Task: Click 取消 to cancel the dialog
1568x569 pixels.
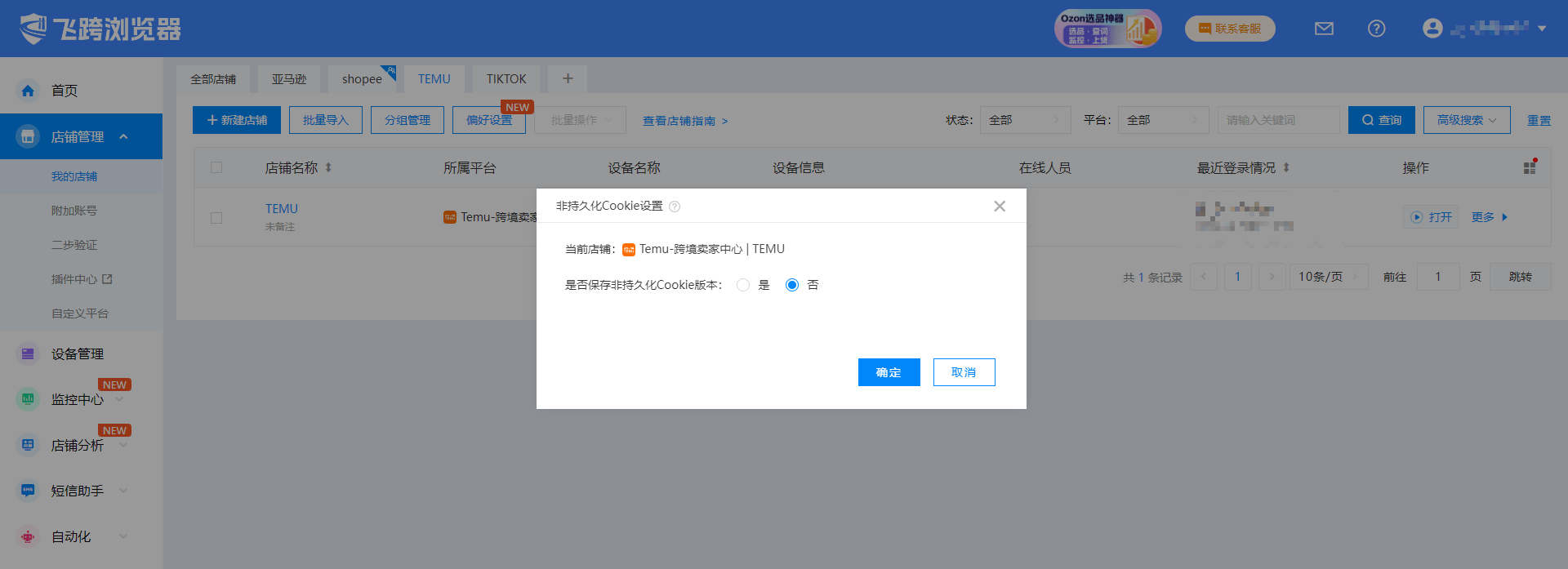Action: coord(964,372)
